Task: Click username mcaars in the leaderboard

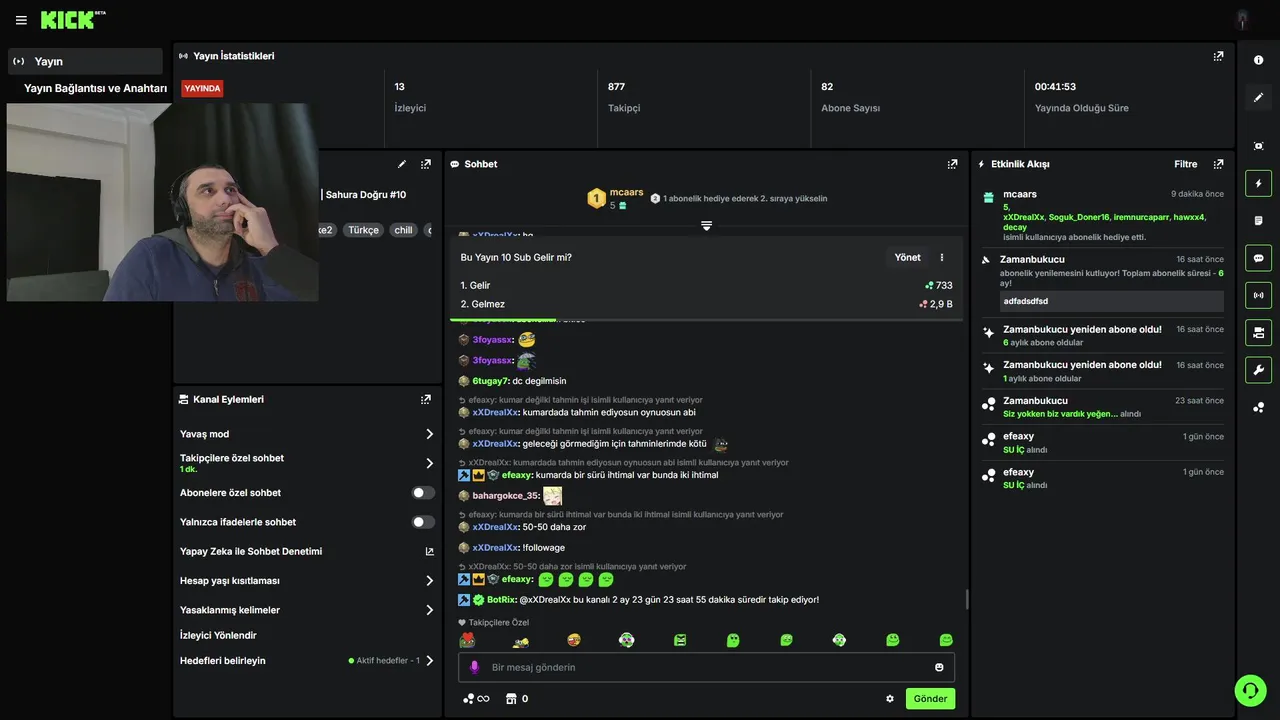Action: 627,193
